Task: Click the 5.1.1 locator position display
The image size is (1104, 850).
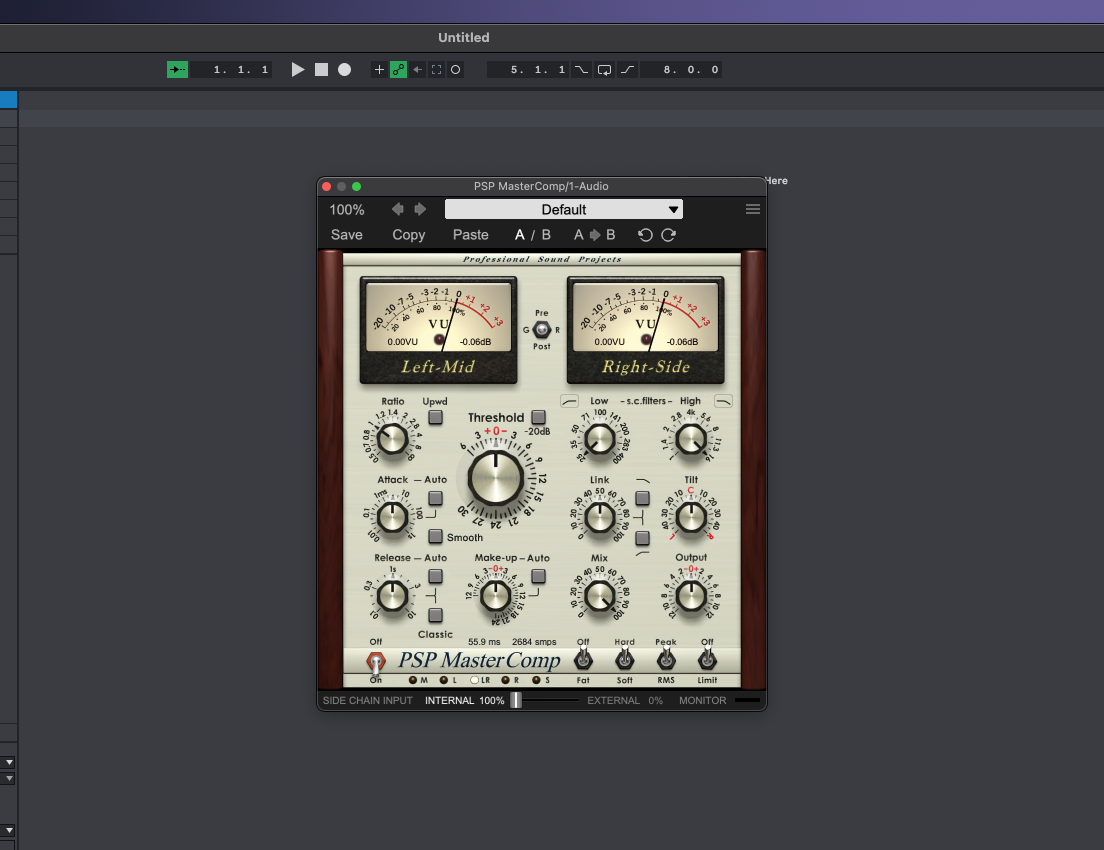Action: (528, 69)
